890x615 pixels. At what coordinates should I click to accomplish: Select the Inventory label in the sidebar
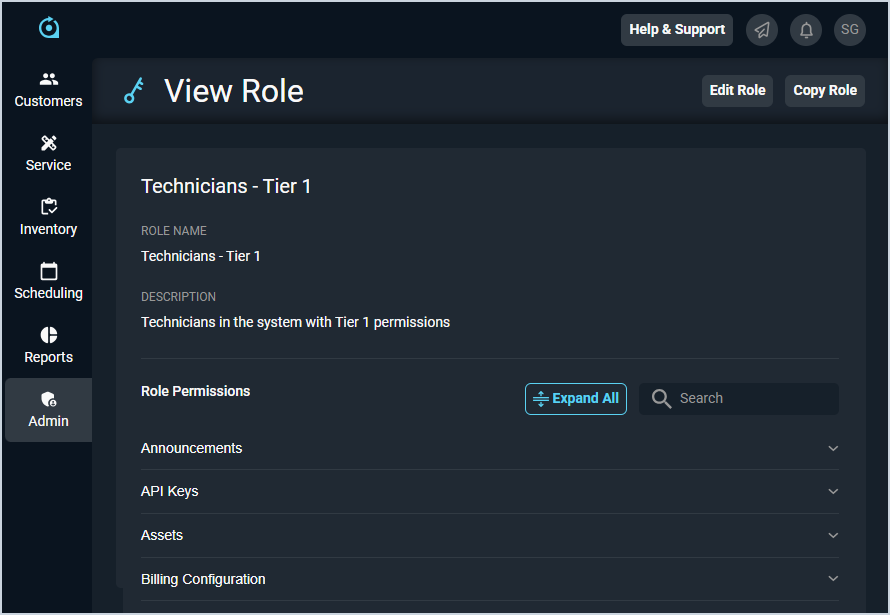coord(48,229)
